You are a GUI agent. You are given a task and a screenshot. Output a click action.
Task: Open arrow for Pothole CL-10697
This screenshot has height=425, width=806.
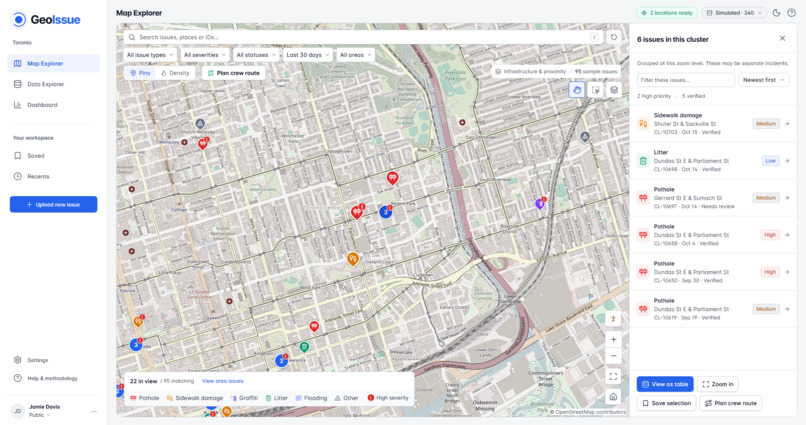tap(787, 198)
